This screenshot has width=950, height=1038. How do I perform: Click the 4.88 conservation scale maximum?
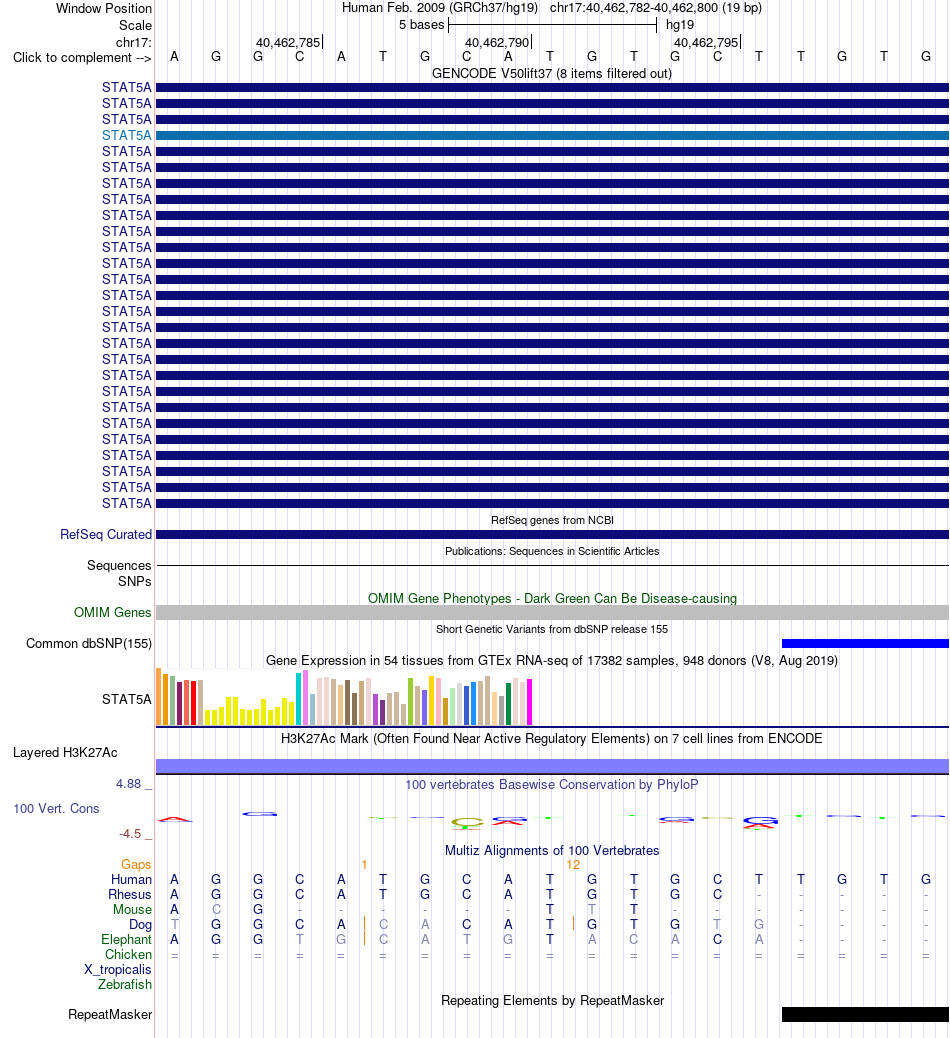tap(128, 784)
